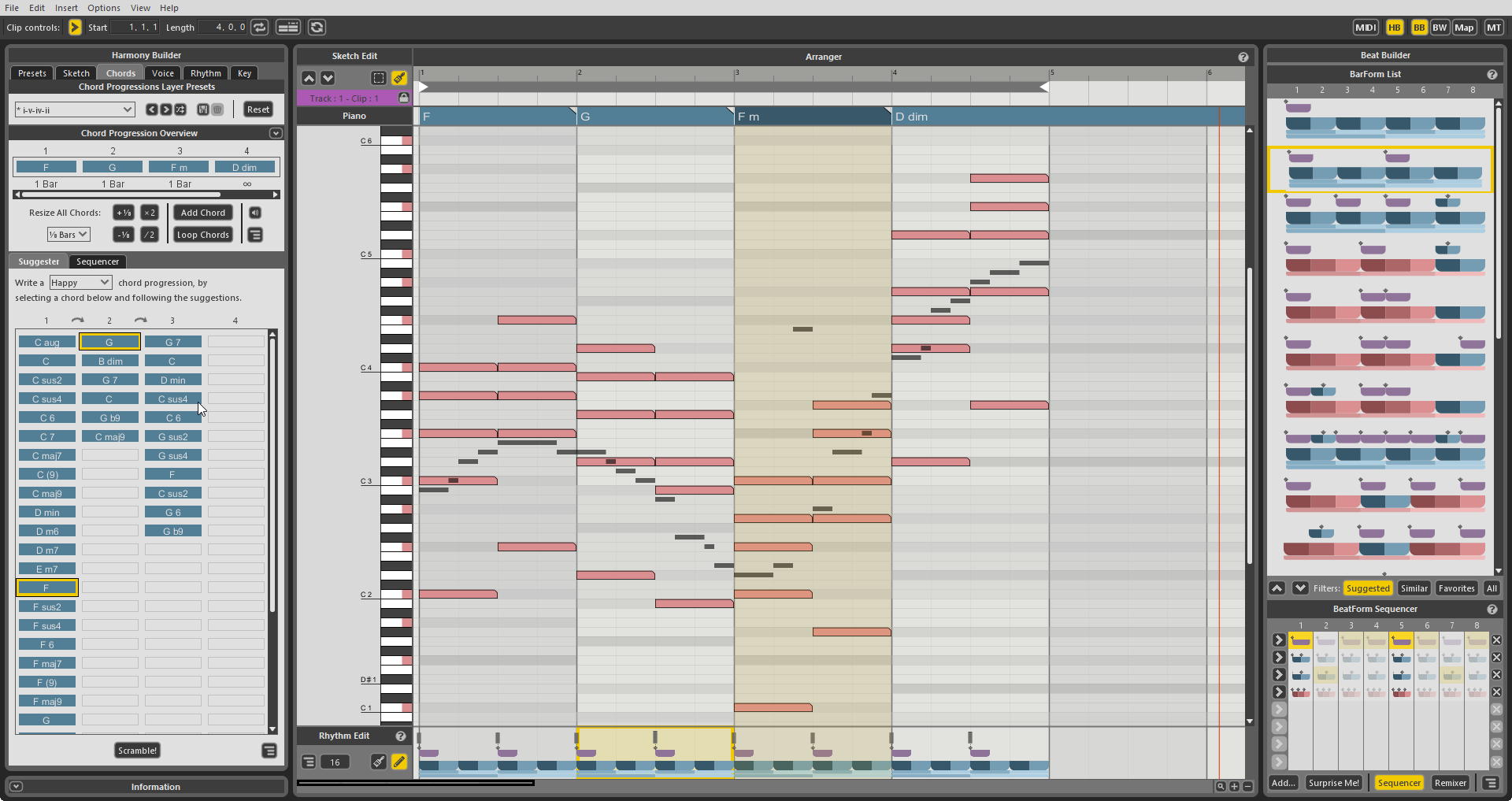Click the chord progression overview horizontal scrollbar

point(122,195)
